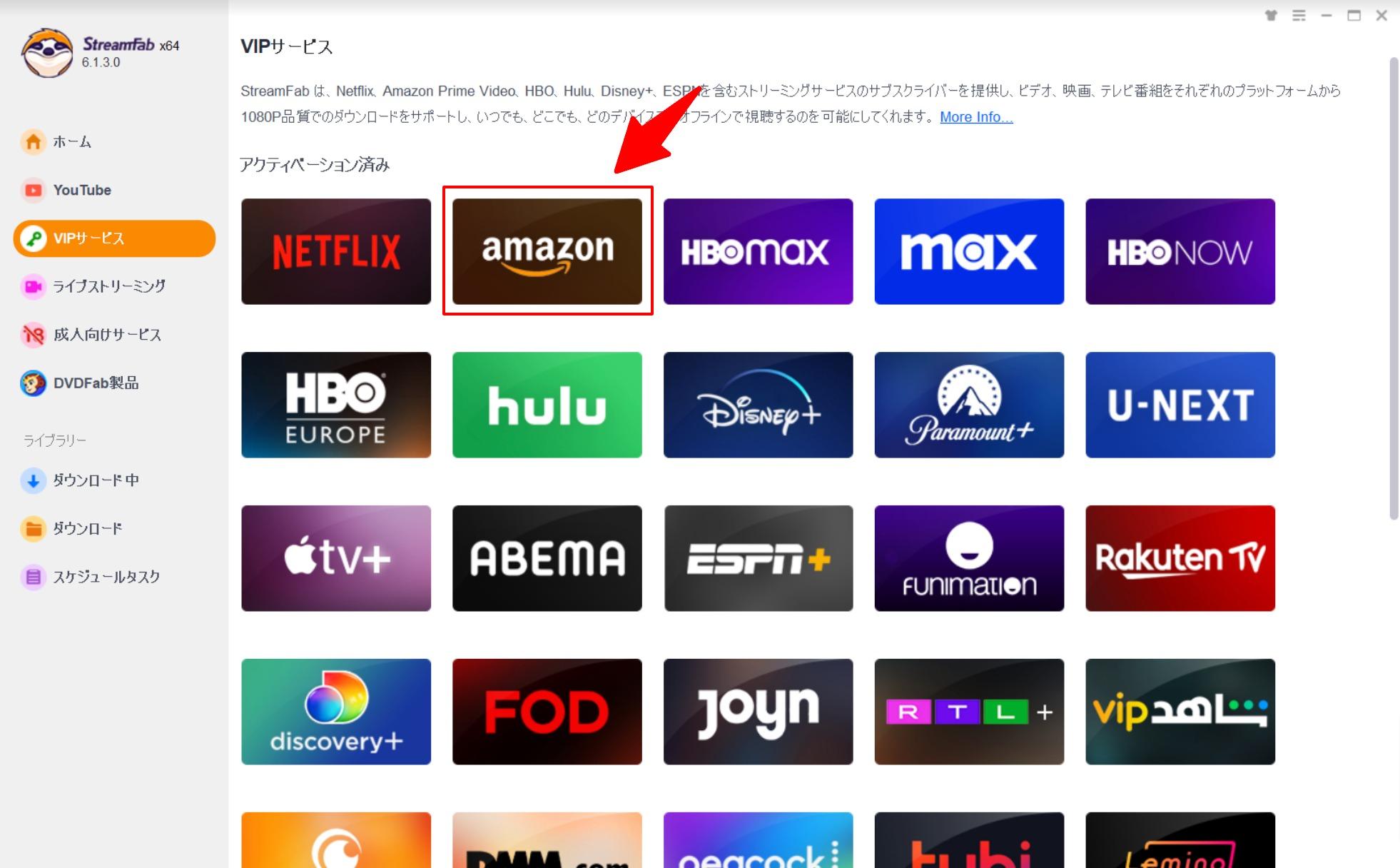
Task: Choose the HBO NOW tile
Action: pyautogui.click(x=1180, y=251)
